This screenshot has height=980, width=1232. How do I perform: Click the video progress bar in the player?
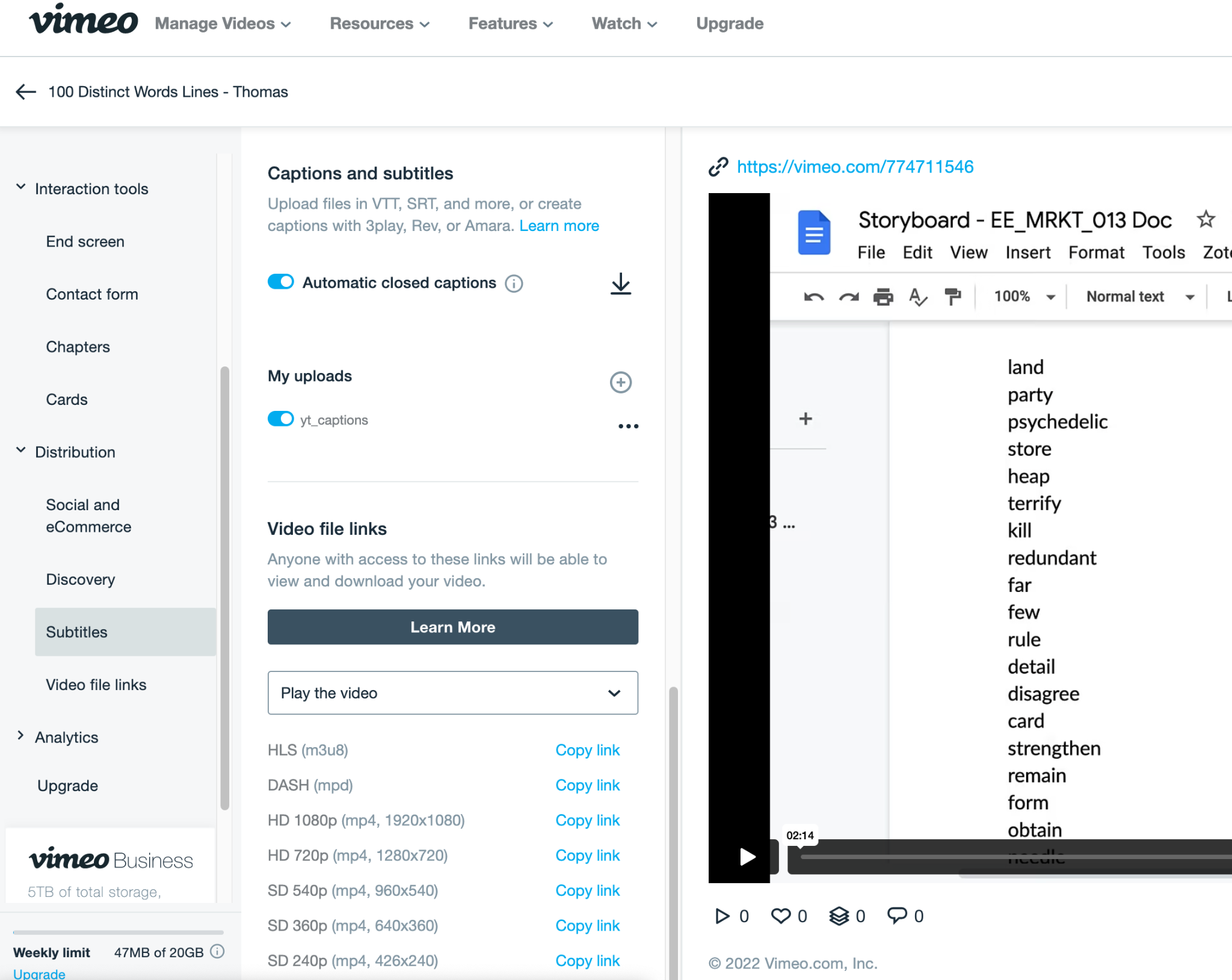(1015, 857)
